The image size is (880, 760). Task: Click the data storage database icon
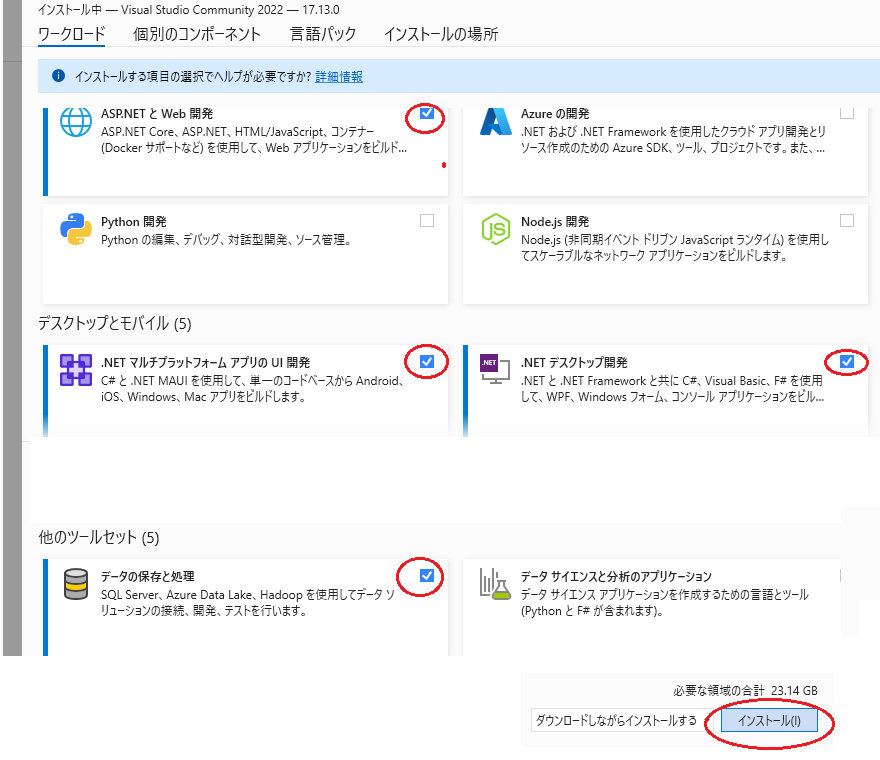76,584
